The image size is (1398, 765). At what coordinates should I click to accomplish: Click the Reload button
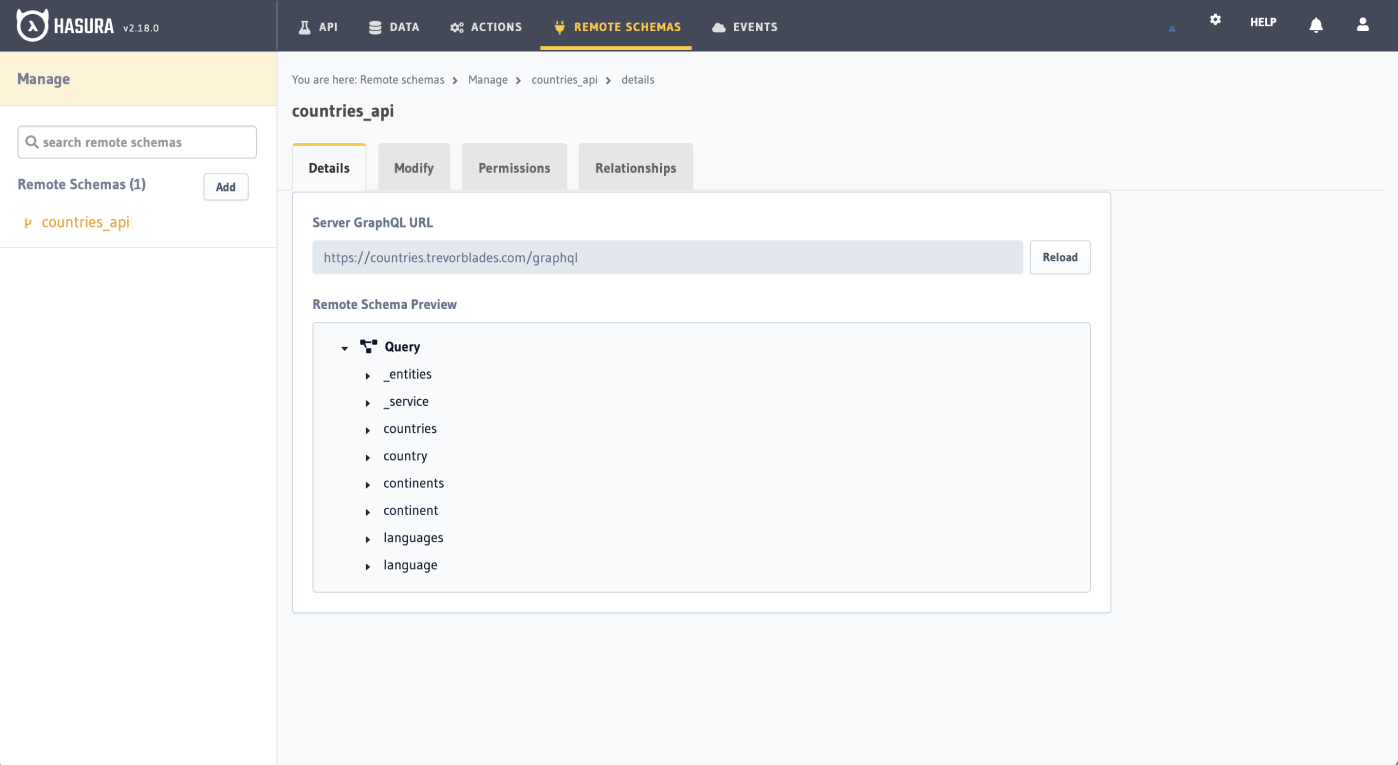1060,257
